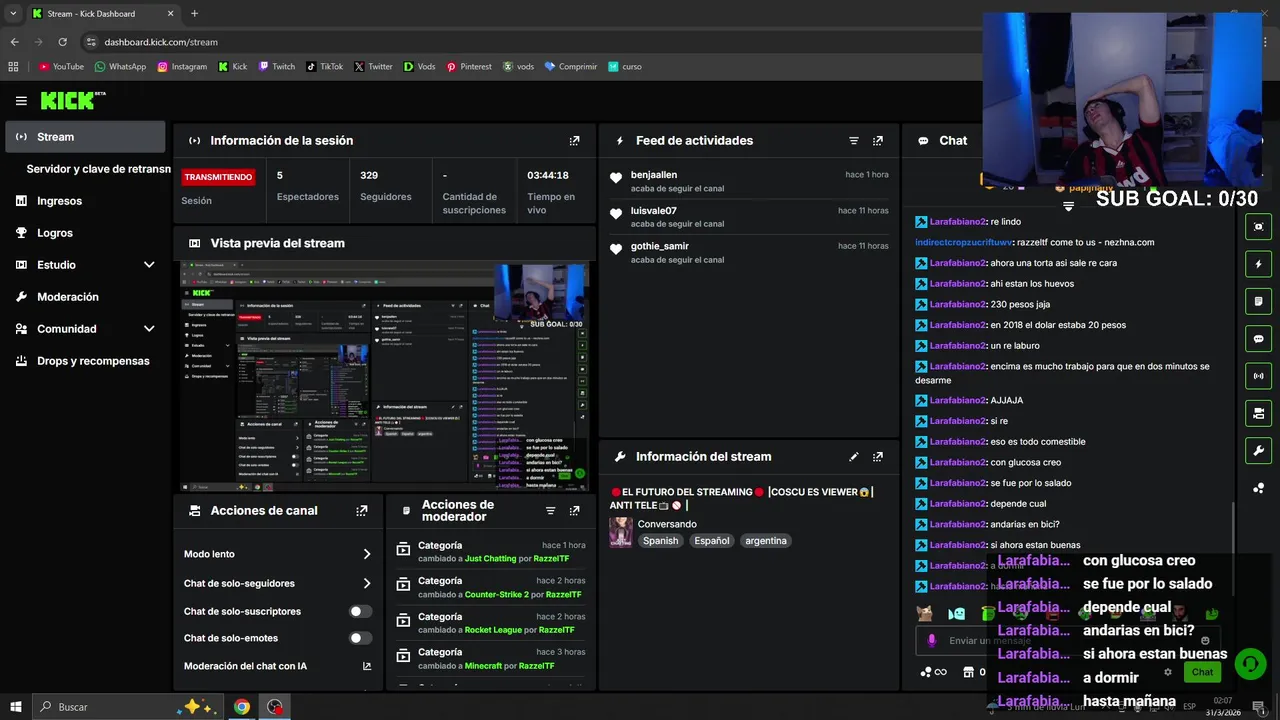The width and height of the screenshot is (1280, 720).
Task: Pop out the Acciones de canal panel
Action: tap(362, 511)
